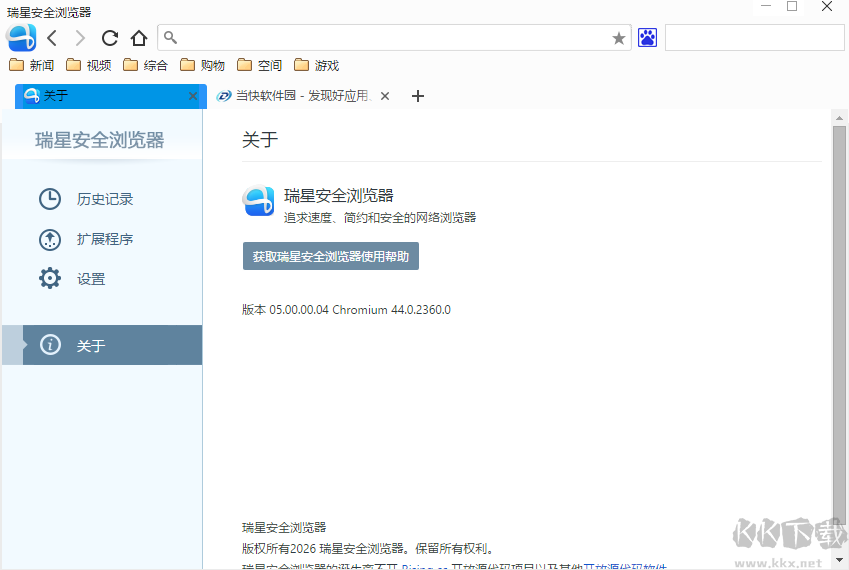The image size is (849, 570).
Task: Focus the address bar field
Action: pyautogui.click(x=394, y=37)
